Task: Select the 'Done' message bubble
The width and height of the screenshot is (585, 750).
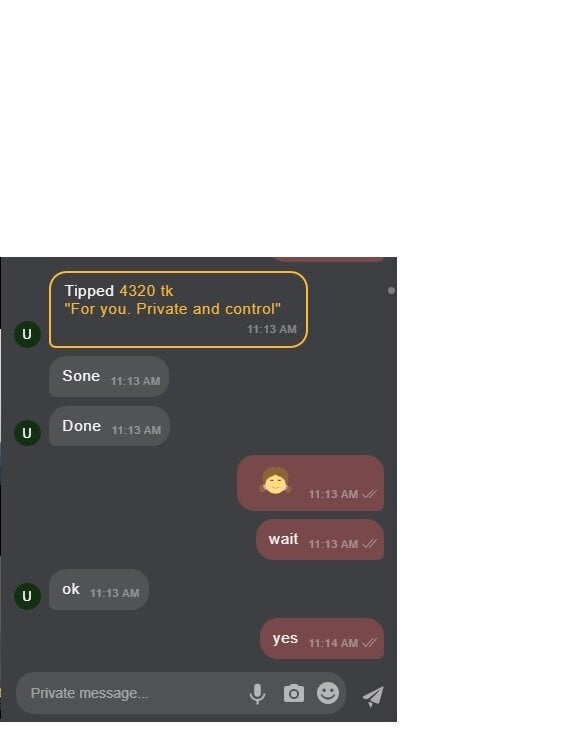Action: pyautogui.click(x=109, y=426)
